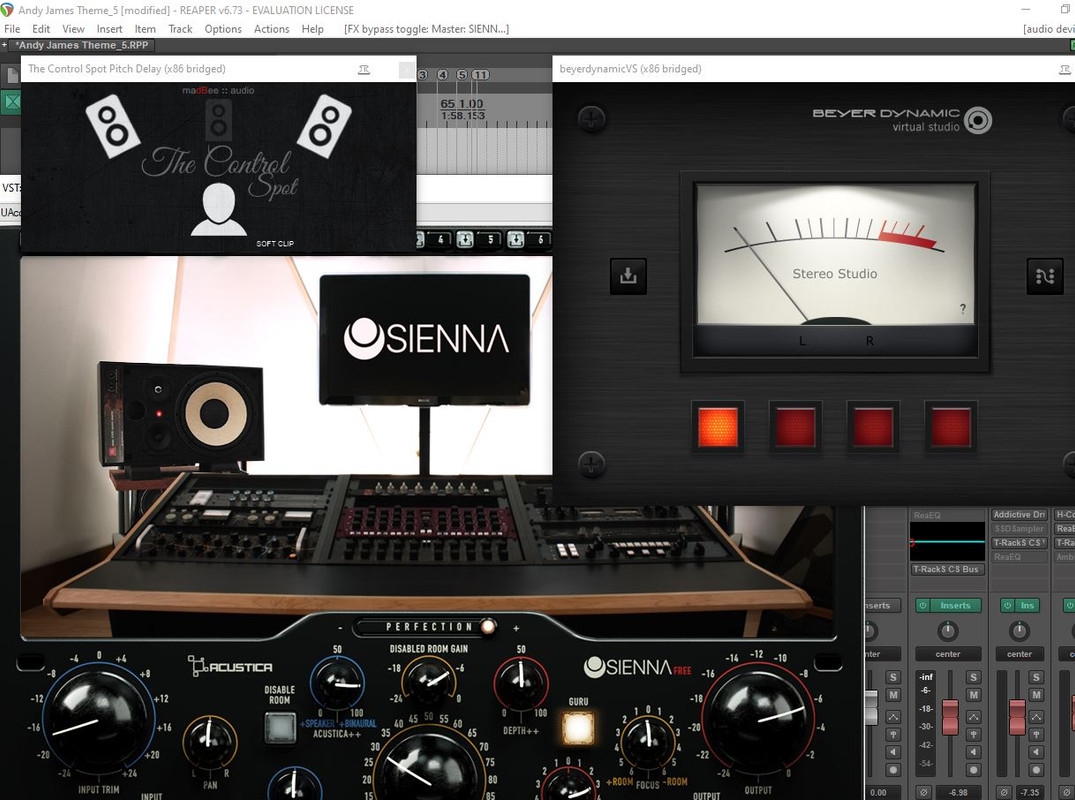Arm record on the -7.35 channel
1075x800 pixels.
pos(1036,770)
